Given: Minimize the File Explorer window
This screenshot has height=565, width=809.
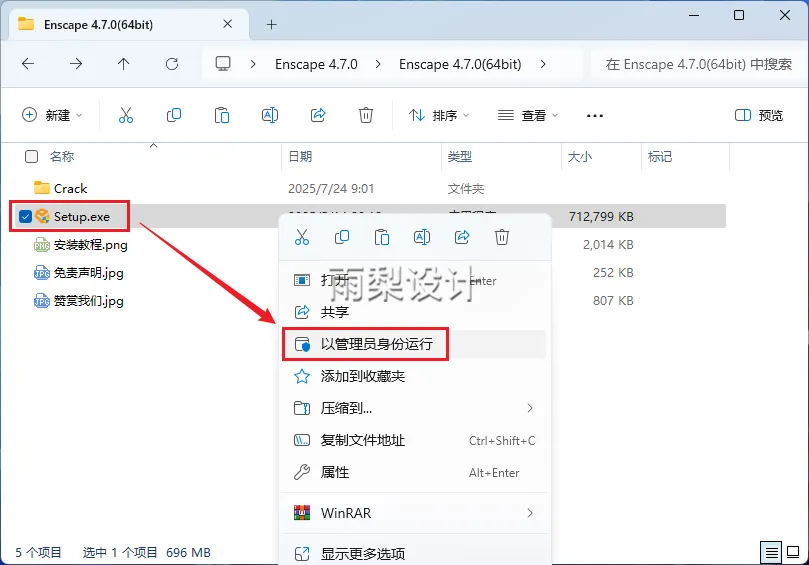Looking at the screenshot, I should point(694,15).
